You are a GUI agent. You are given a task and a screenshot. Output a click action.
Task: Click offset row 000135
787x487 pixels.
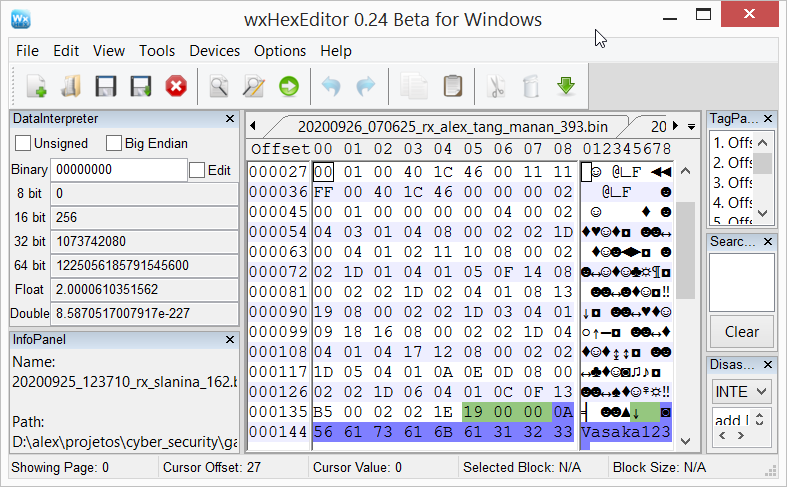(278, 412)
